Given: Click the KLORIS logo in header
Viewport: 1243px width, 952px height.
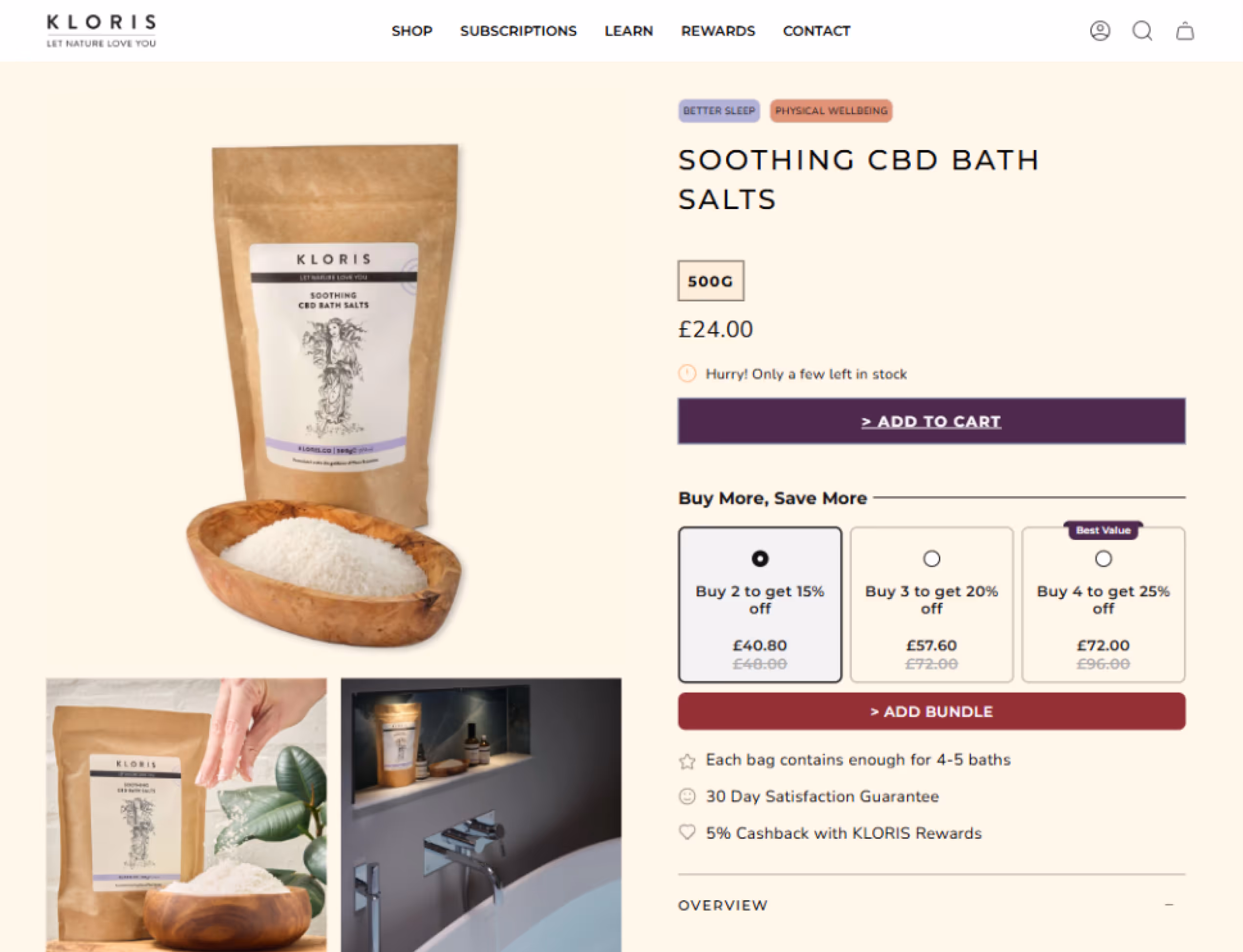Looking at the screenshot, I should tap(102, 31).
